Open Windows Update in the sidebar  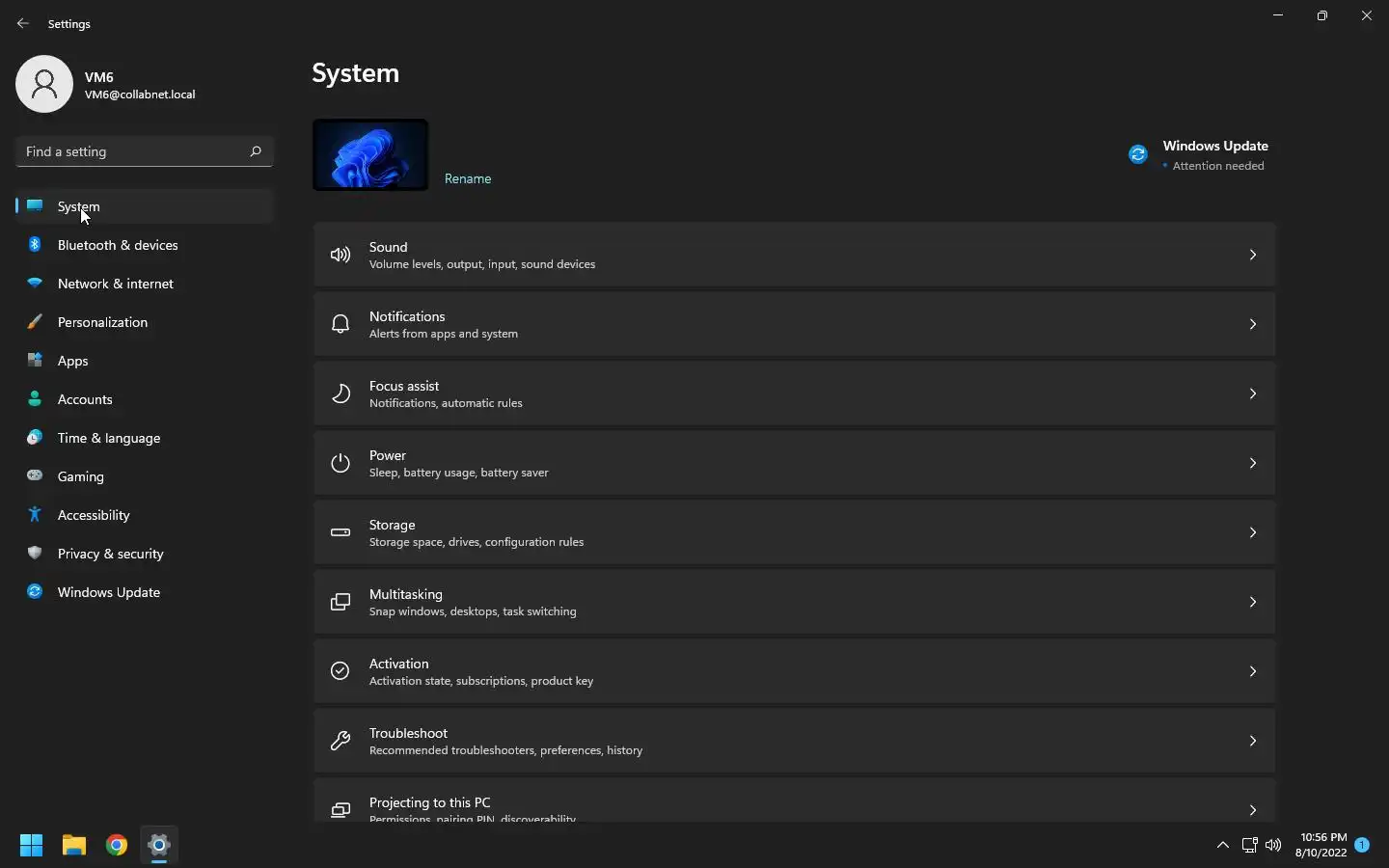click(145, 592)
